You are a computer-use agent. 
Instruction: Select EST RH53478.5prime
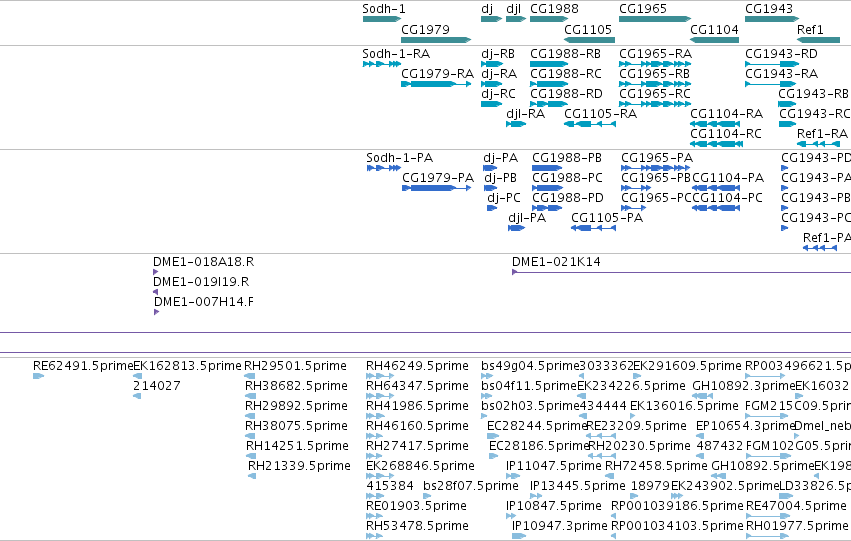point(417,526)
